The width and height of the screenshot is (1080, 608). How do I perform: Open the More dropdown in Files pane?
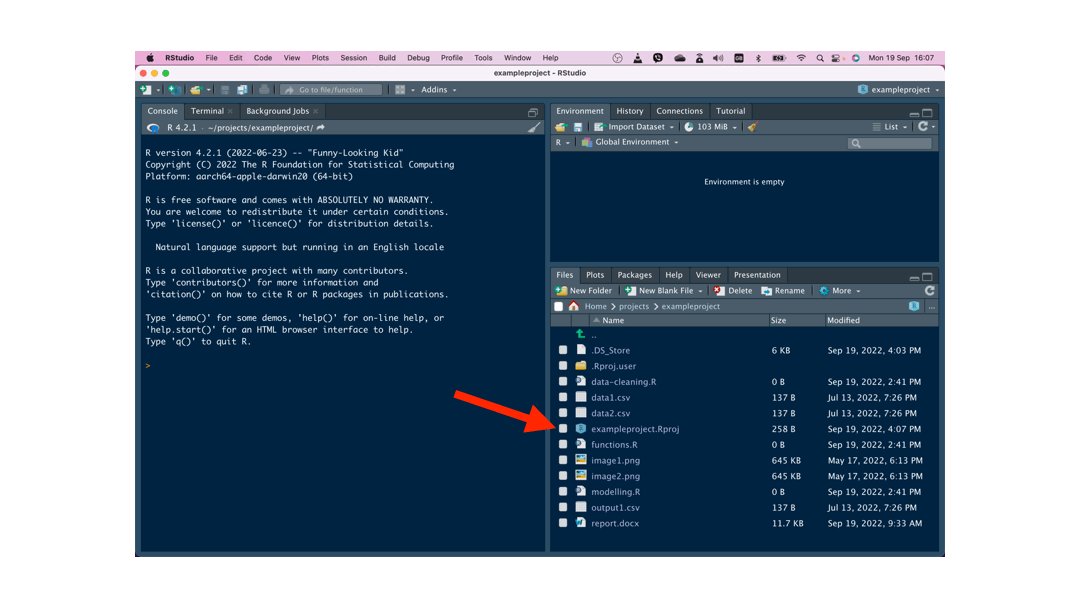pyautogui.click(x=840, y=291)
